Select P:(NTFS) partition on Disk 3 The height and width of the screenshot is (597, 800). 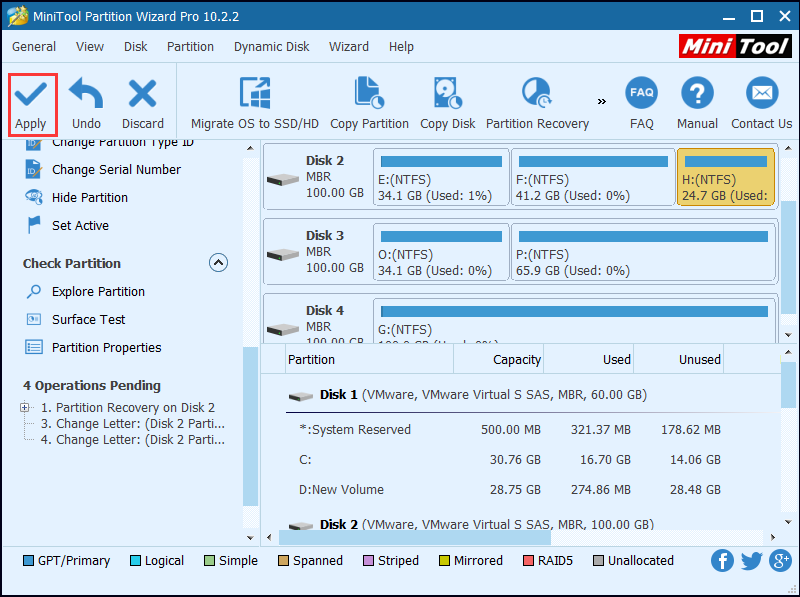point(643,252)
